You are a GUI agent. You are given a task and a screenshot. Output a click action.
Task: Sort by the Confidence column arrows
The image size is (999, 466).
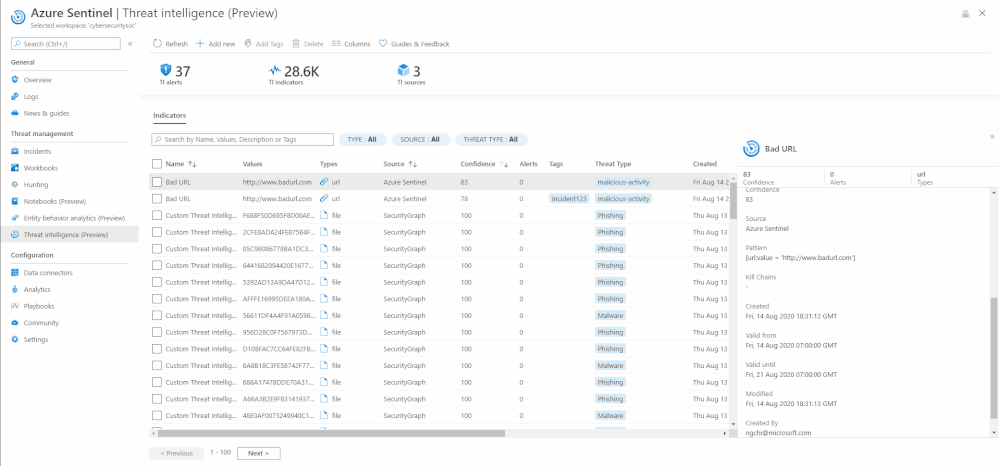[504, 164]
